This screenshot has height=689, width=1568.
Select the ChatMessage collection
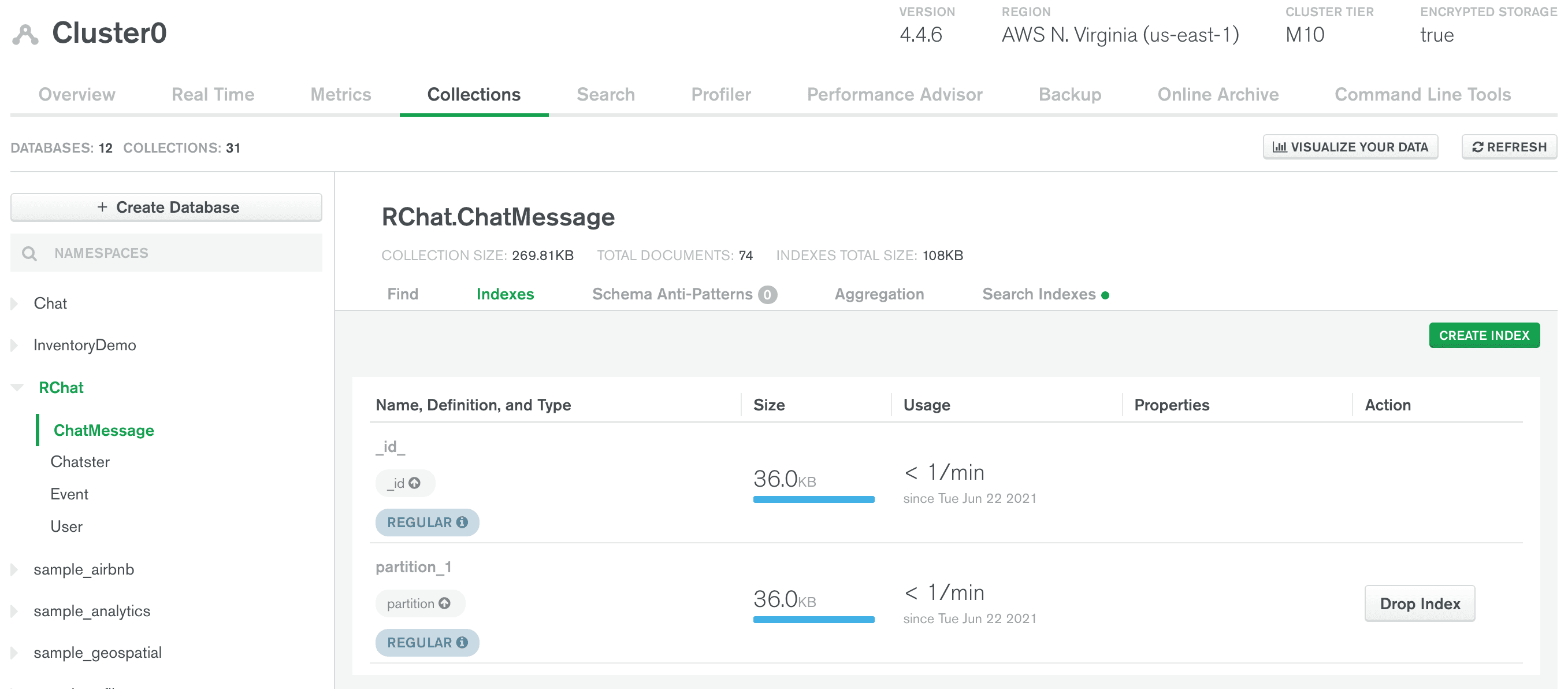point(103,429)
